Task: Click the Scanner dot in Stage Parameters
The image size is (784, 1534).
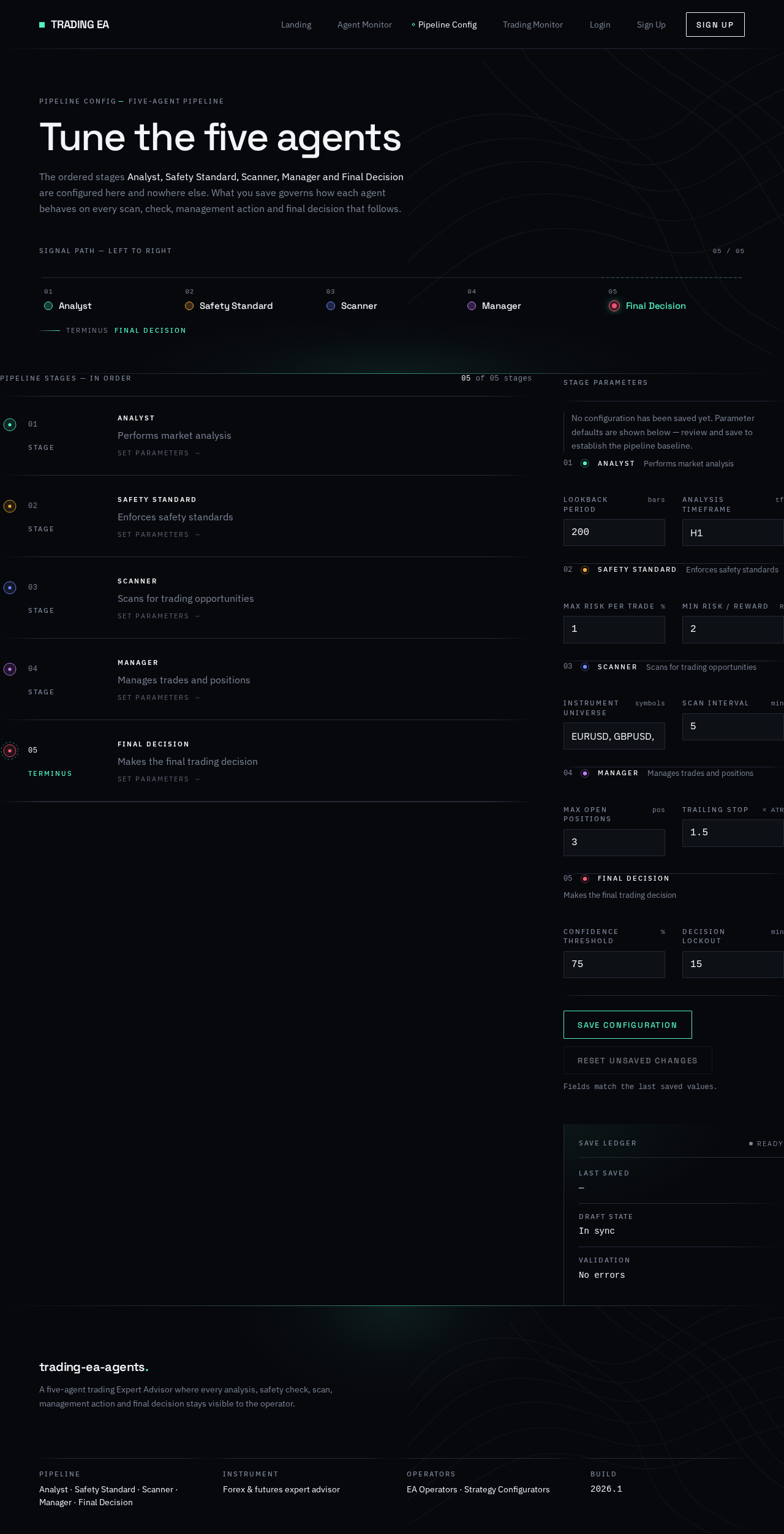Action: [x=585, y=667]
